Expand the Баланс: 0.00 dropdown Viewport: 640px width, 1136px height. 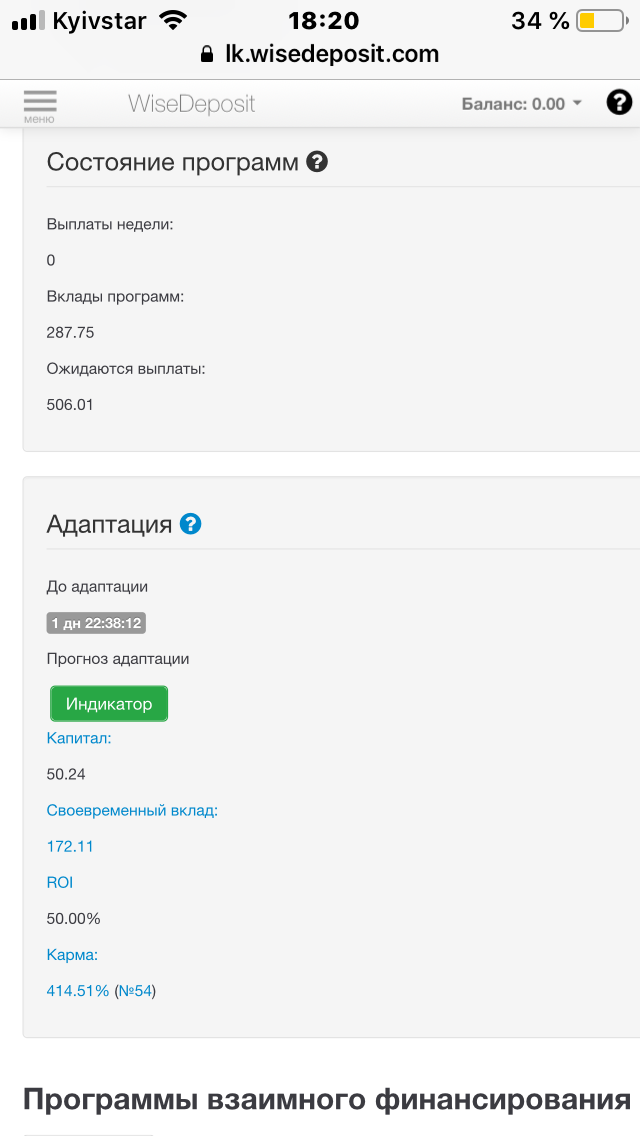tap(521, 103)
